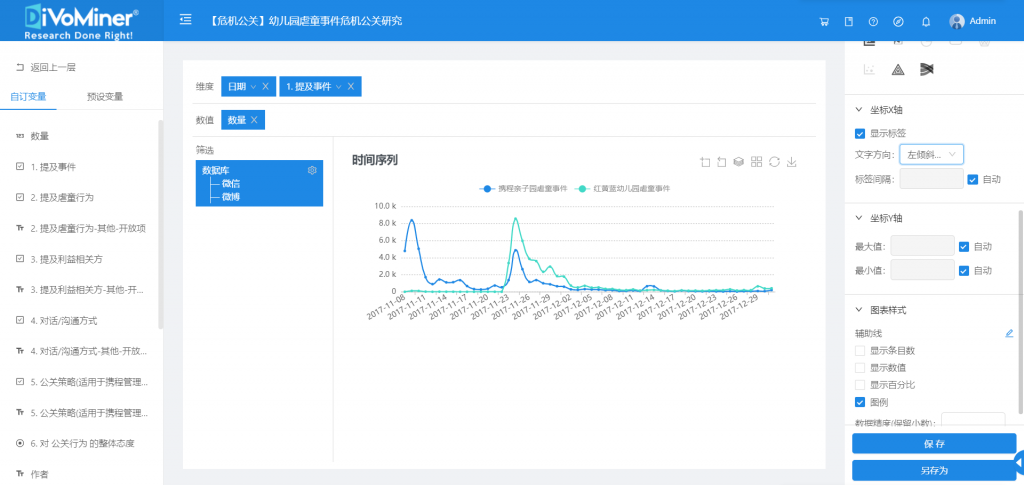Open the shopping cart icon in header
This screenshot has height=485, width=1024.
point(823,21)
